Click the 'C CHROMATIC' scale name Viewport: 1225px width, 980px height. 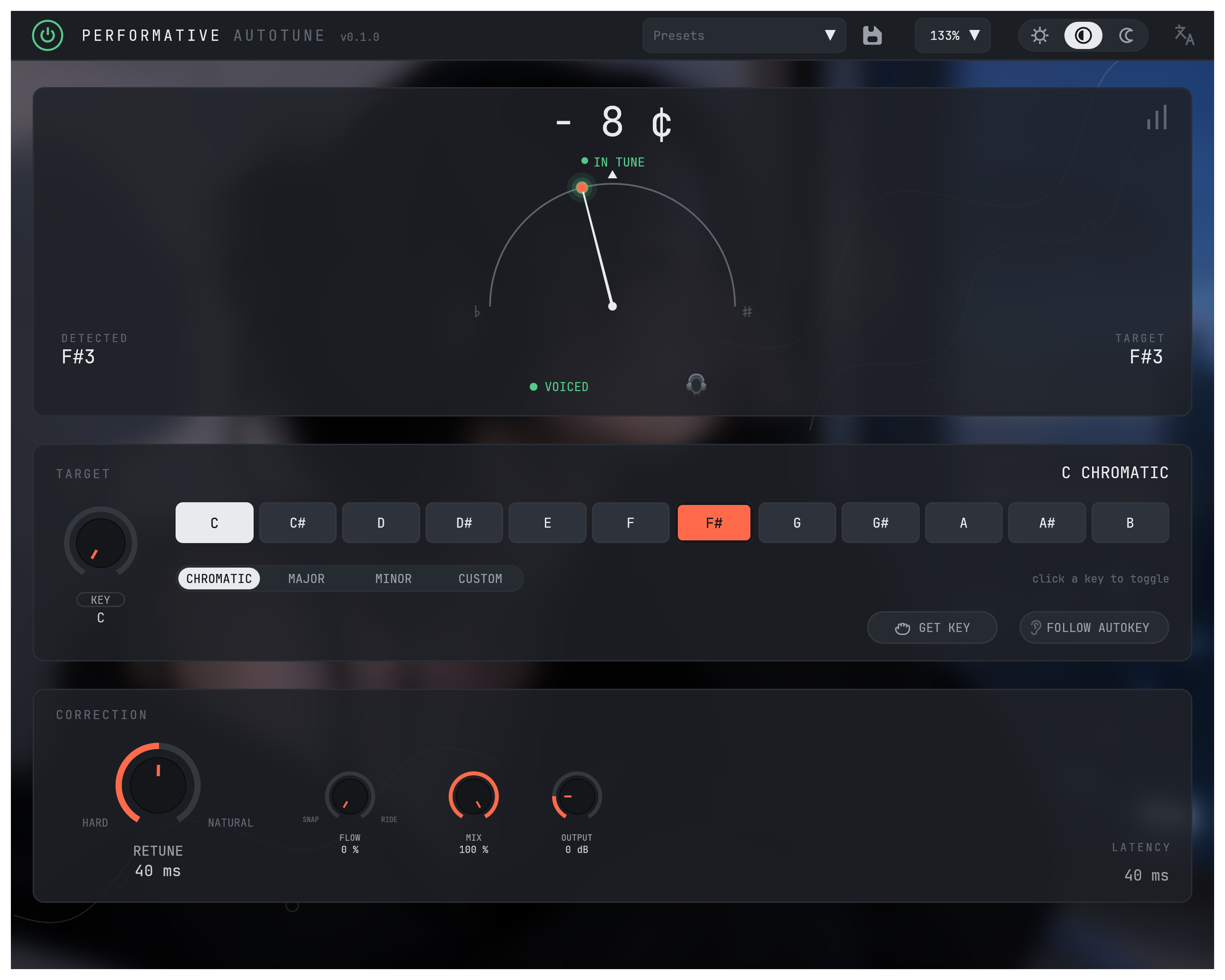1115,473
